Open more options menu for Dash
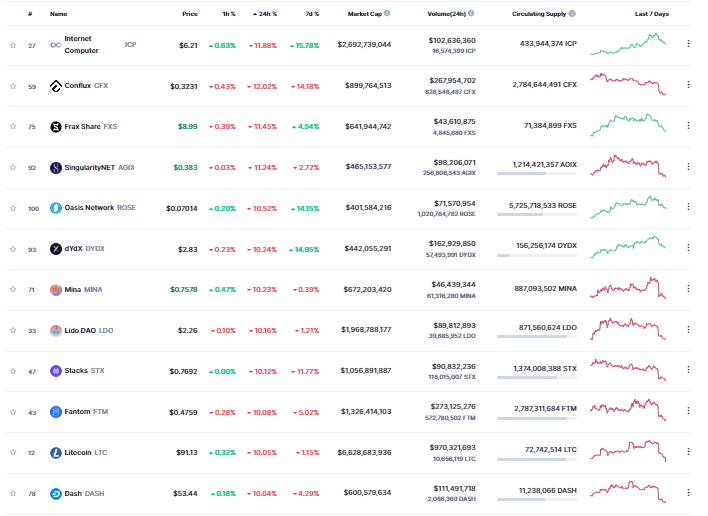Viewport: 708px width, 516px height. point(688,493)
